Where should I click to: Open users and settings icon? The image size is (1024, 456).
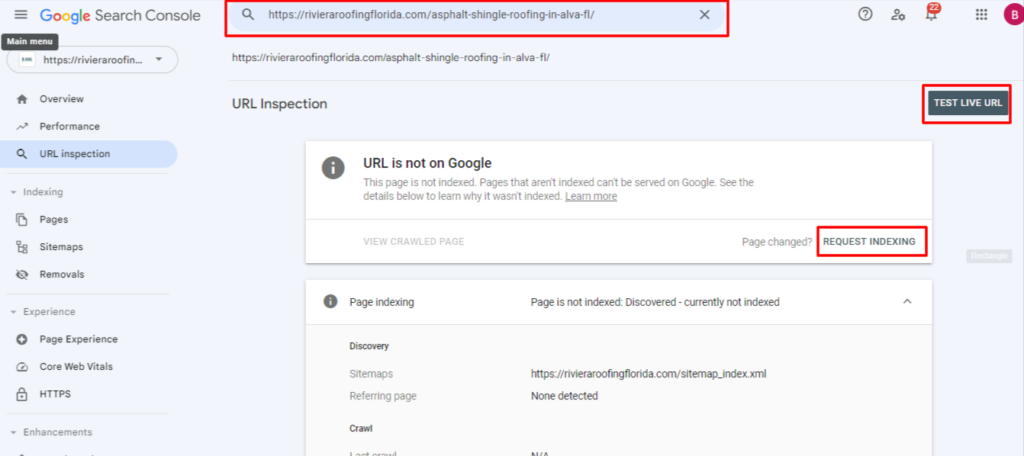(899, 15)
